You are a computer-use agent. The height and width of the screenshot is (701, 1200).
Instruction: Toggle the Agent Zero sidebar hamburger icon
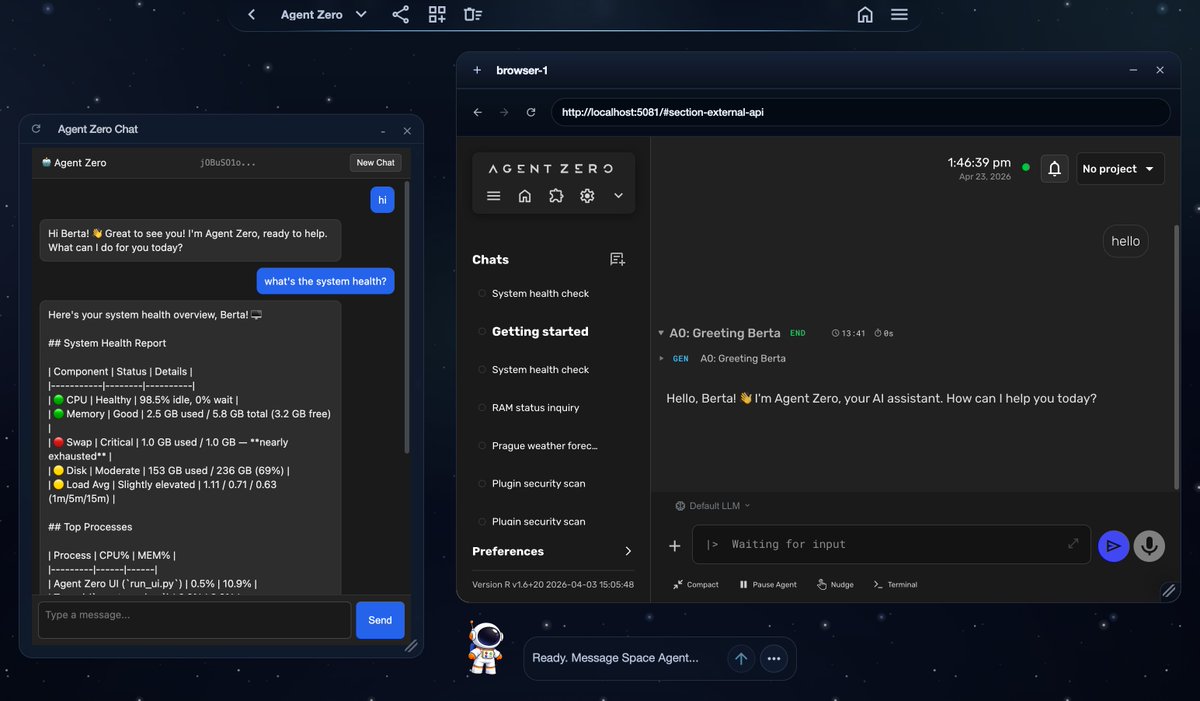[494, 196]
